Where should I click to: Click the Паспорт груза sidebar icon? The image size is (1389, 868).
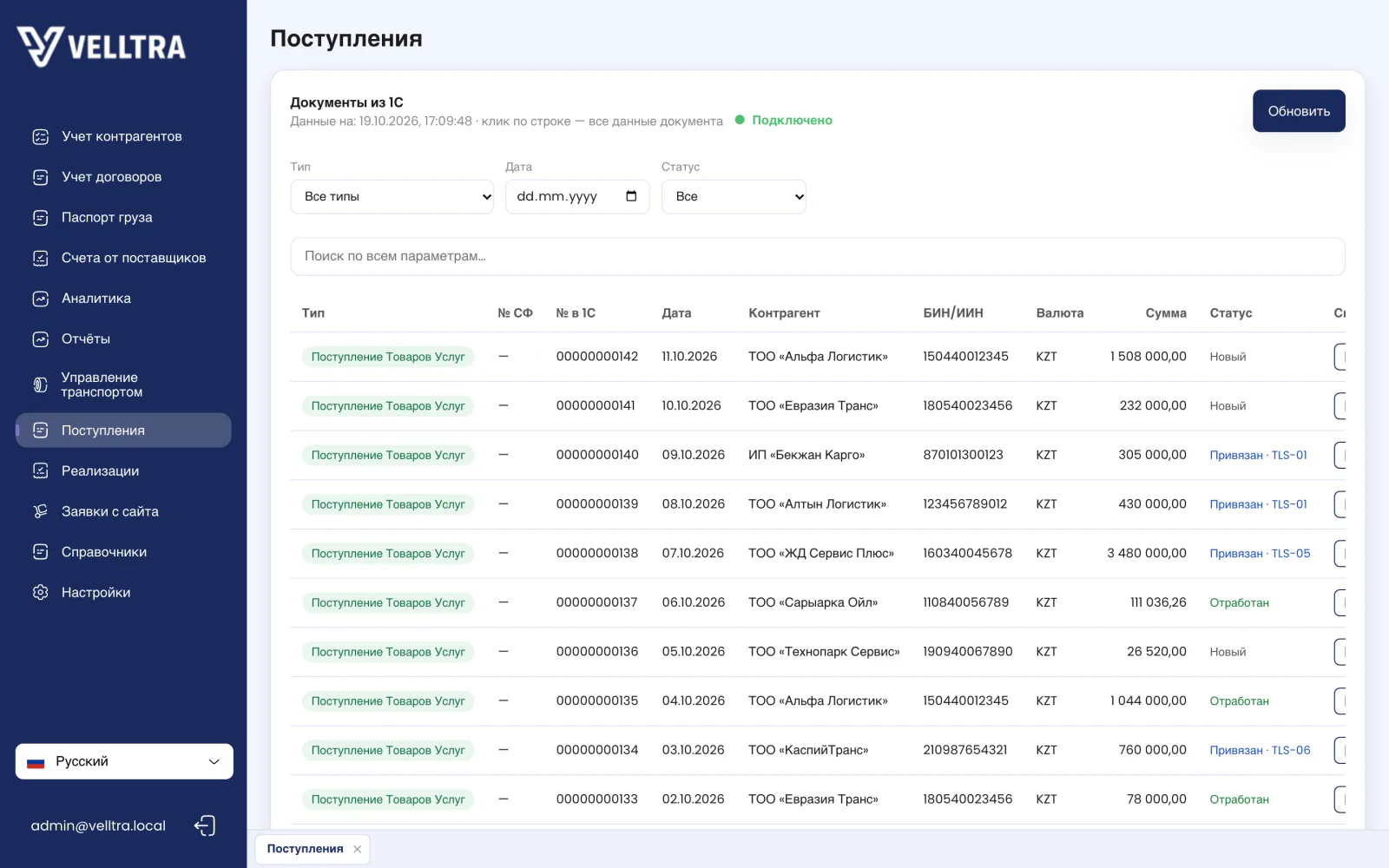click(x=40, y=218)
